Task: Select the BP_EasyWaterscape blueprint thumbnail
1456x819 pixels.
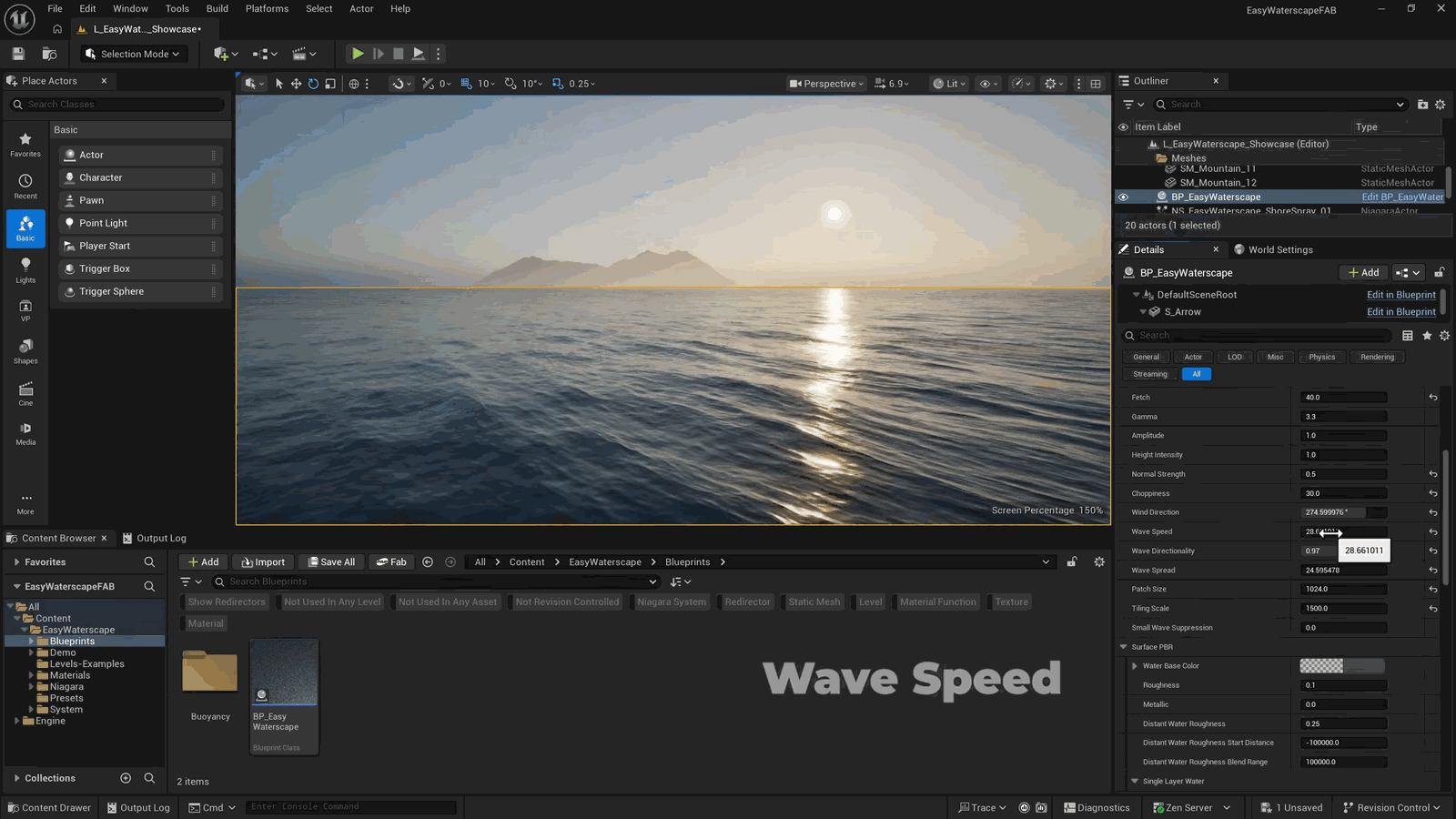Action: (x=284, y=696)
